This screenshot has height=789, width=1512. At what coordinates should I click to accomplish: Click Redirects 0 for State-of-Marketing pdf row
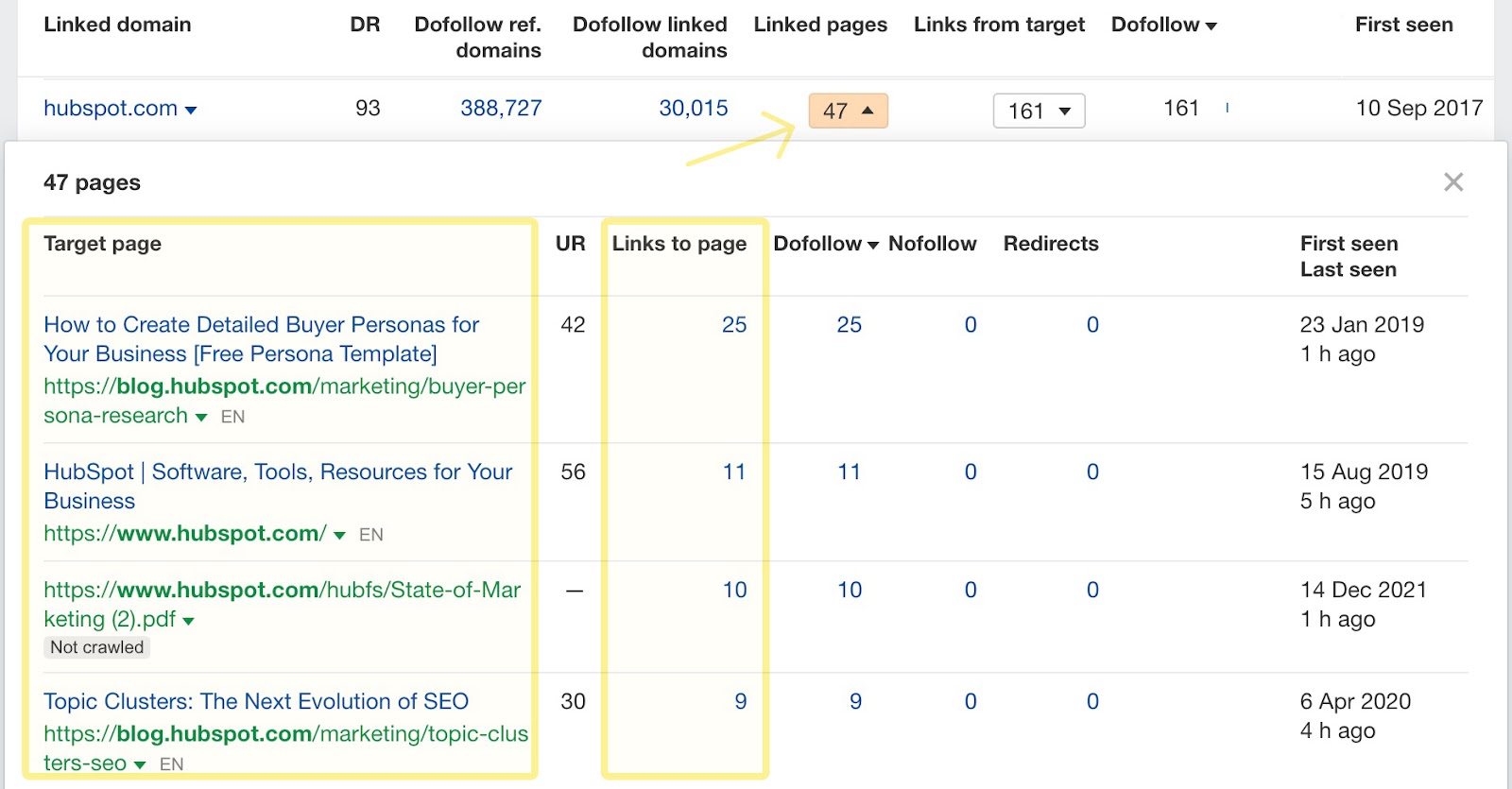(1092, 590)
